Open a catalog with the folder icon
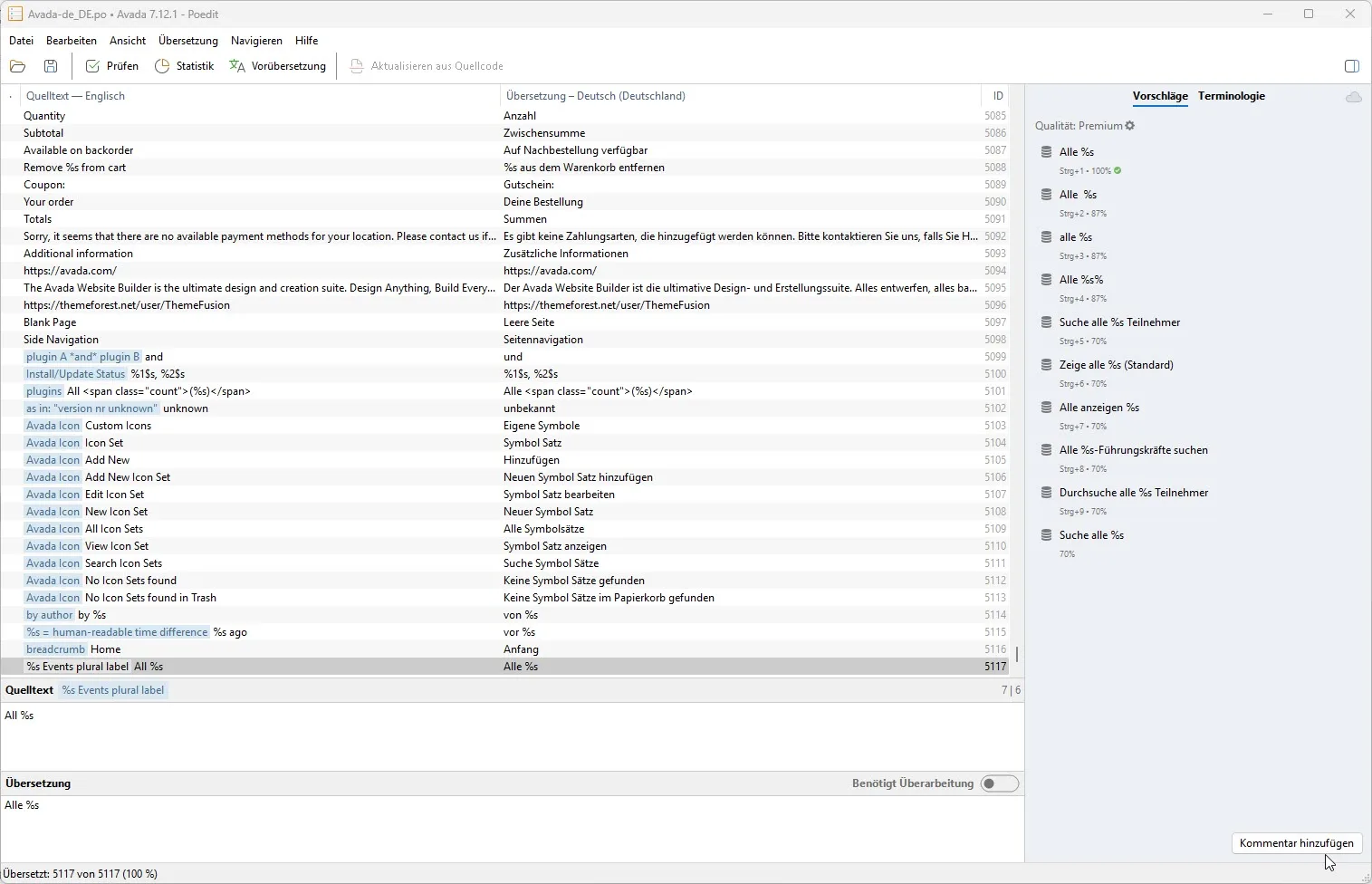Image resolution: width=1372 pixels, height=884 pixels. click(x=17, y=66)
